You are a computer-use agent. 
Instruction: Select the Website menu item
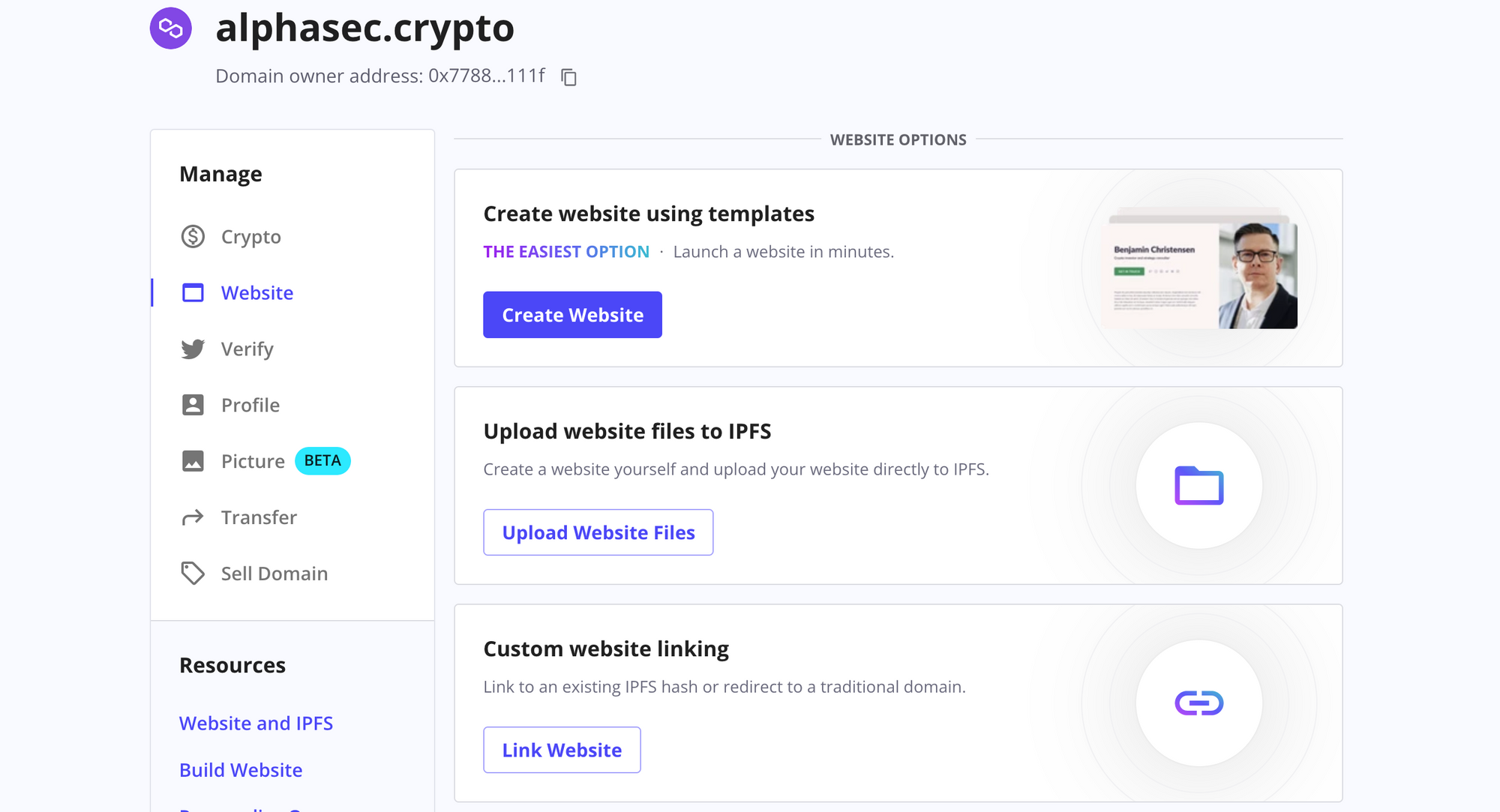257,292
